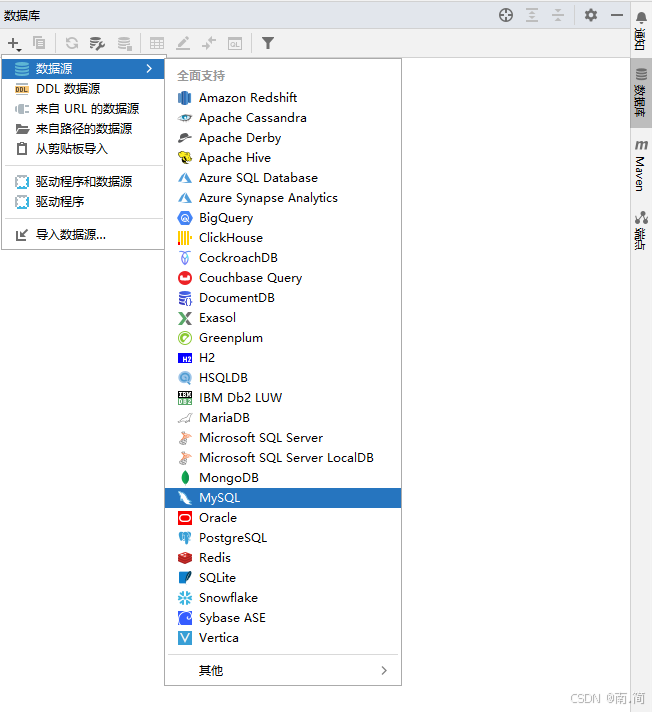Choose 来自 URL 的数据源 menu item
This screenshot has width=652, height=712.
point(83,109)
